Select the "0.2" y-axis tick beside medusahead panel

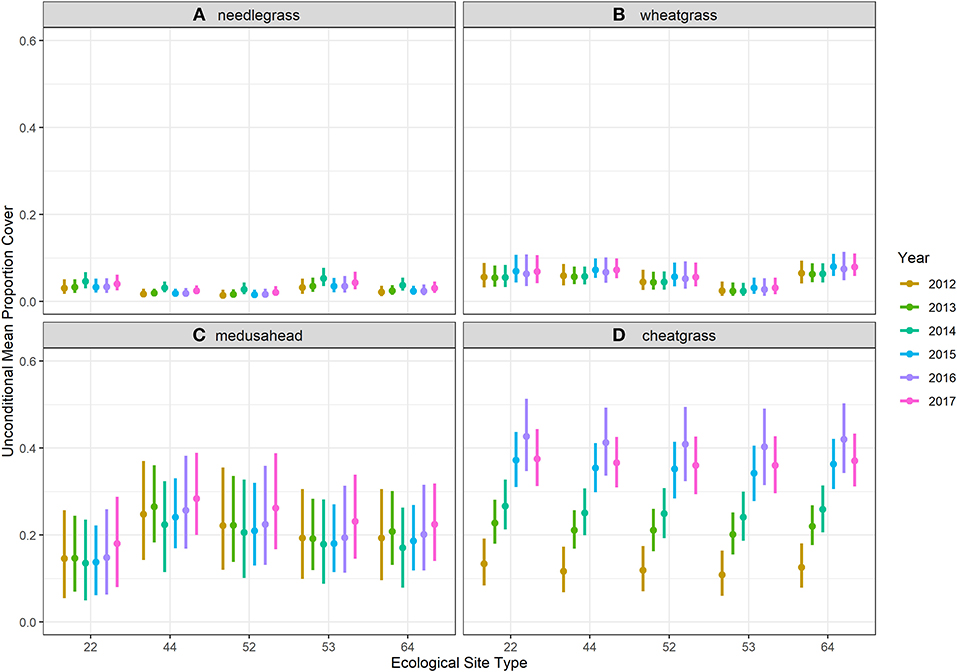tap(29, 535)
